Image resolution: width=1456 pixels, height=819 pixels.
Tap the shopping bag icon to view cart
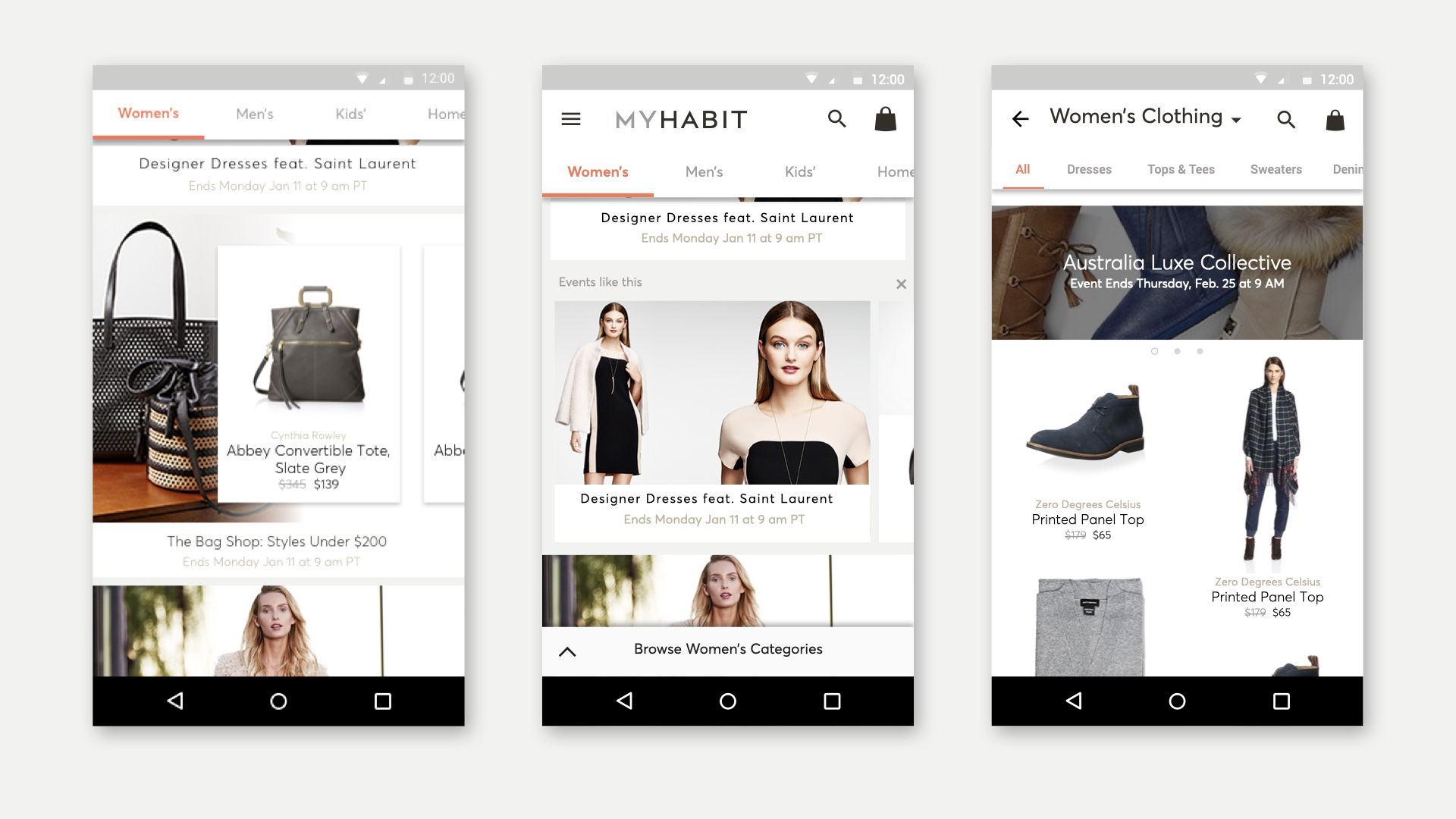[884, 119]
